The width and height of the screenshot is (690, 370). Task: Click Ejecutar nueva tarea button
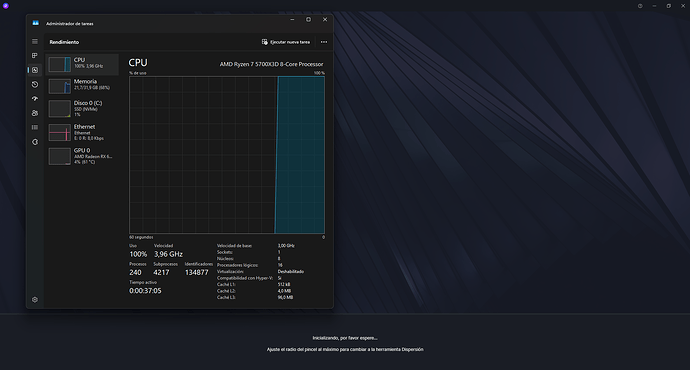click(x=286, y=42)
